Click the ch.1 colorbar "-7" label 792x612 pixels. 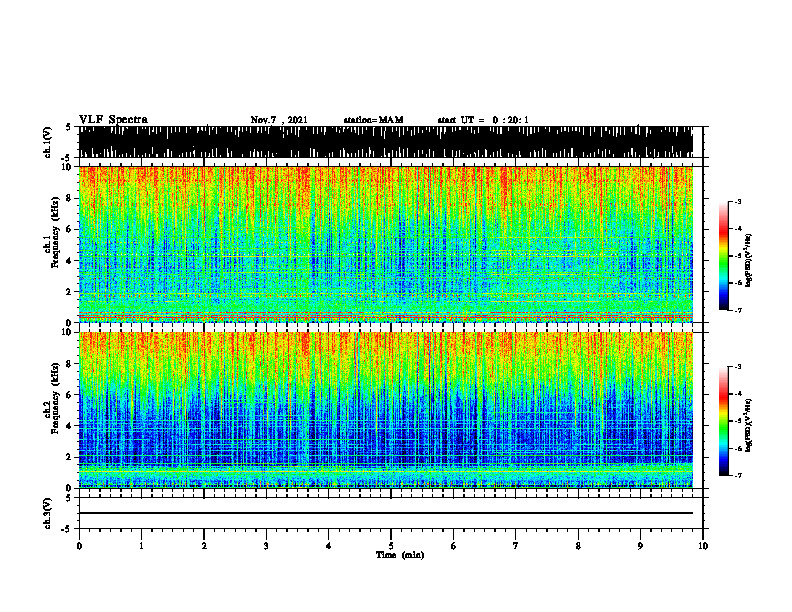[x=738, y=310]
